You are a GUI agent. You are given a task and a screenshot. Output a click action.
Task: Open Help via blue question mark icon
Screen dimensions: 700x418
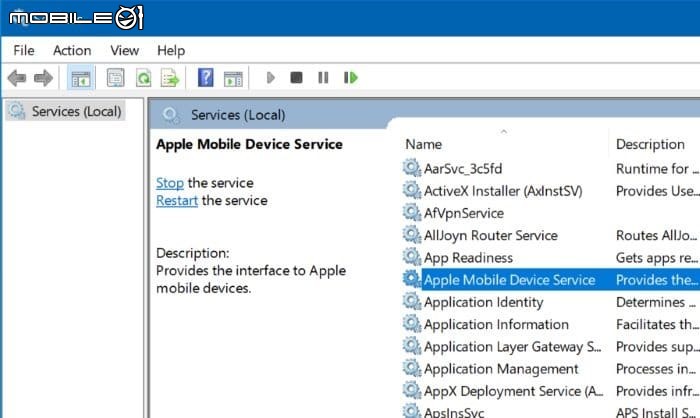(x=205, y=78)
